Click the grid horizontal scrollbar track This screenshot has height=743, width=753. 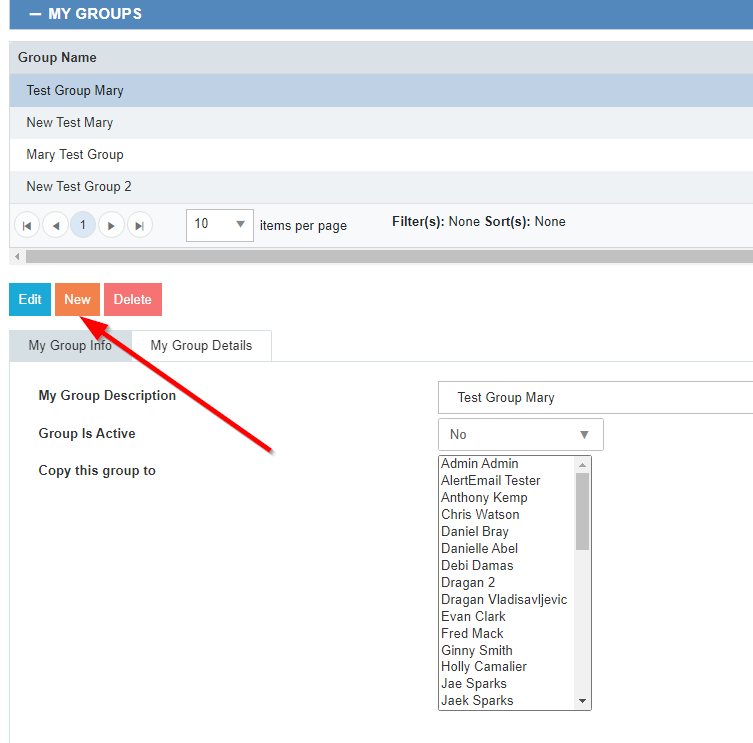pyautogui.click(x=389, y=256)
